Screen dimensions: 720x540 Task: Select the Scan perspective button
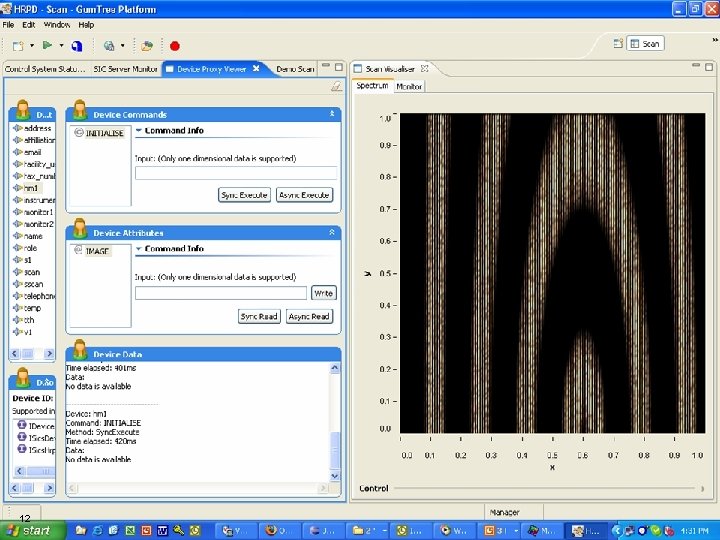(645, 43)
